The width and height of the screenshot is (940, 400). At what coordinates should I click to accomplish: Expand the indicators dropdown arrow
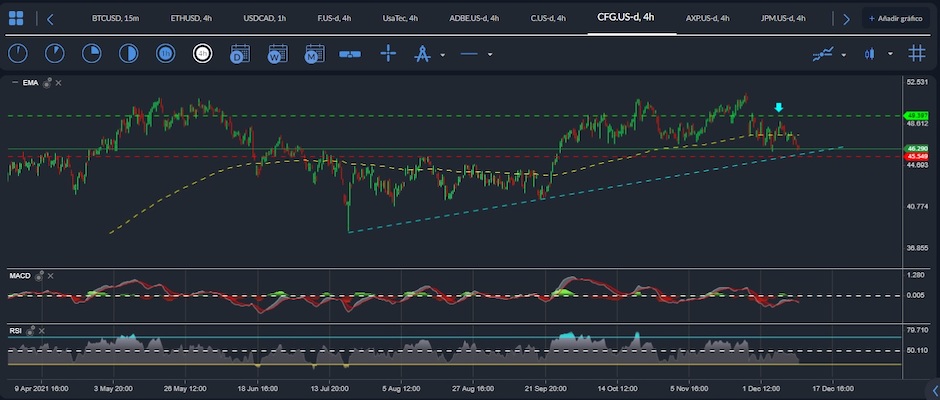(x=843, y=55)
